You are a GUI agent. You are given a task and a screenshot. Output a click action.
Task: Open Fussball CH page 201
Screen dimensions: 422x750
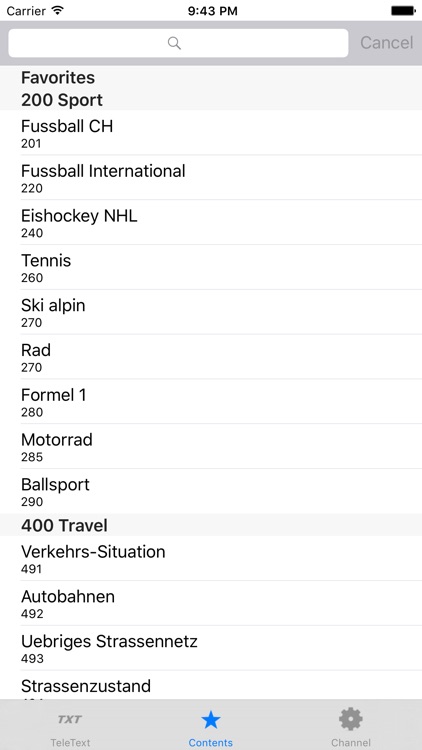(211, 133)
